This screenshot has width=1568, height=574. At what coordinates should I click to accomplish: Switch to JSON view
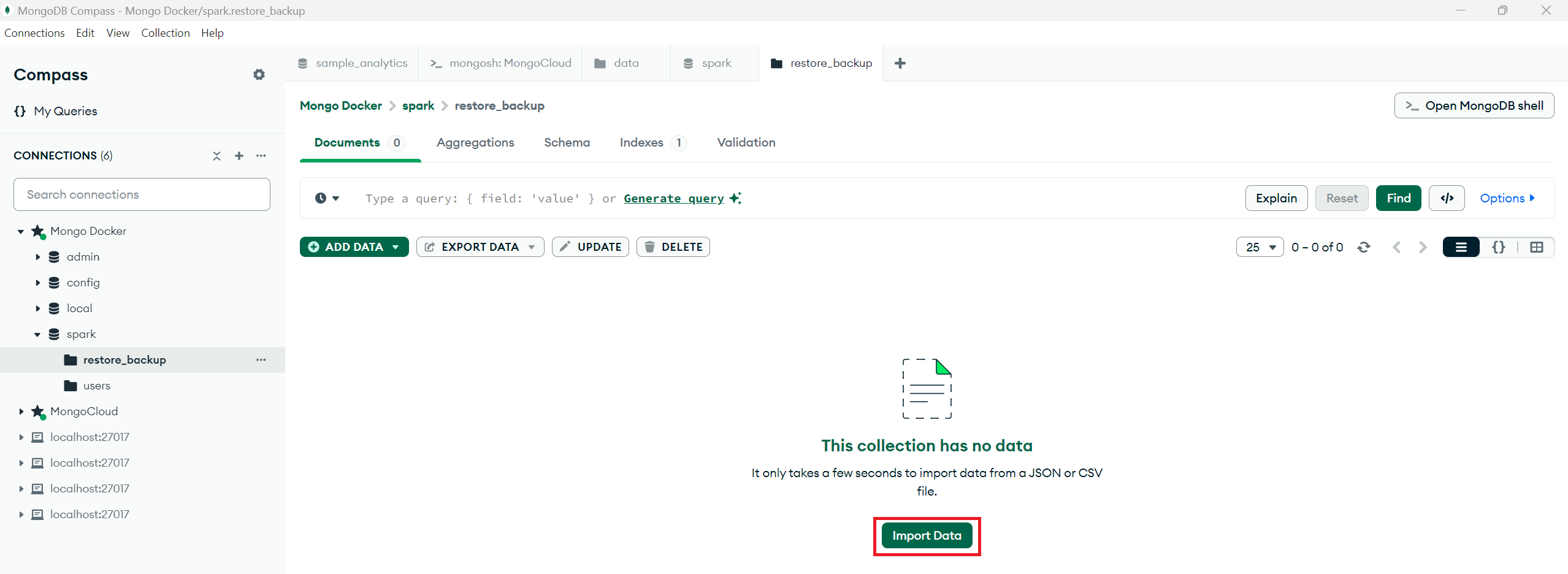point(1498,247)
